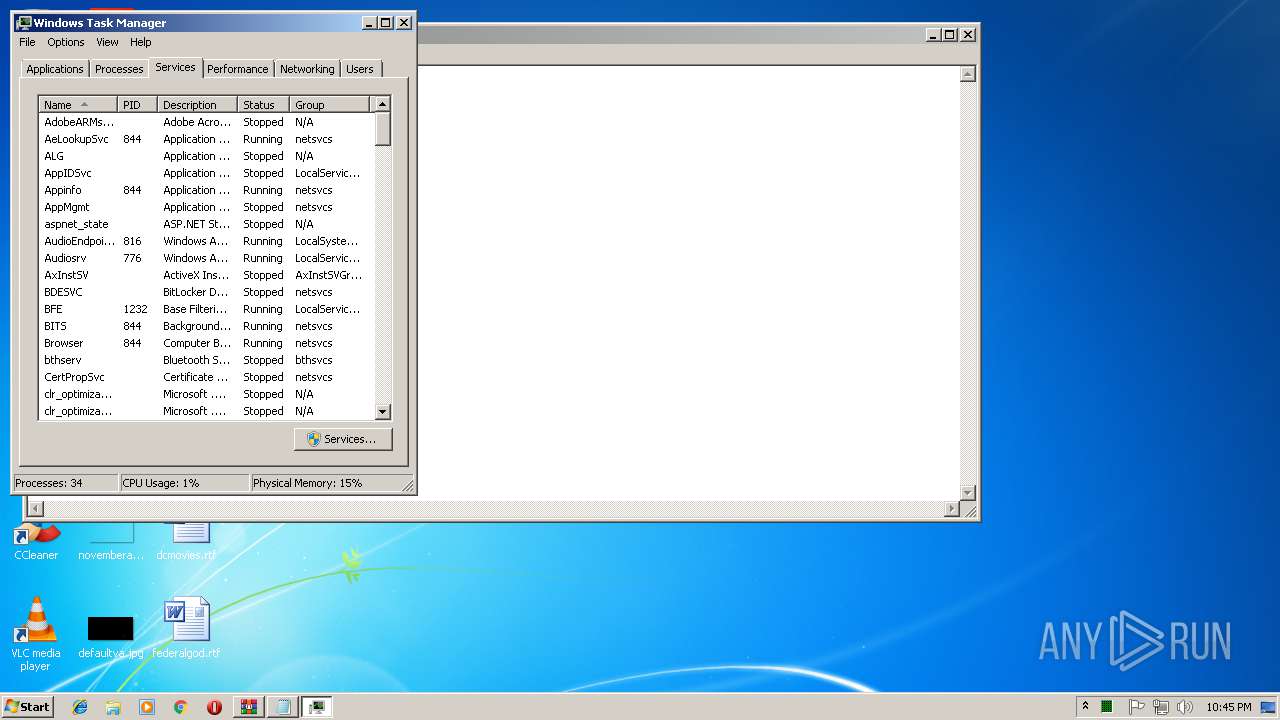This screenshot has width=1280, height=720.
Task: Switch to the Users tab
Action: point(360,69)
